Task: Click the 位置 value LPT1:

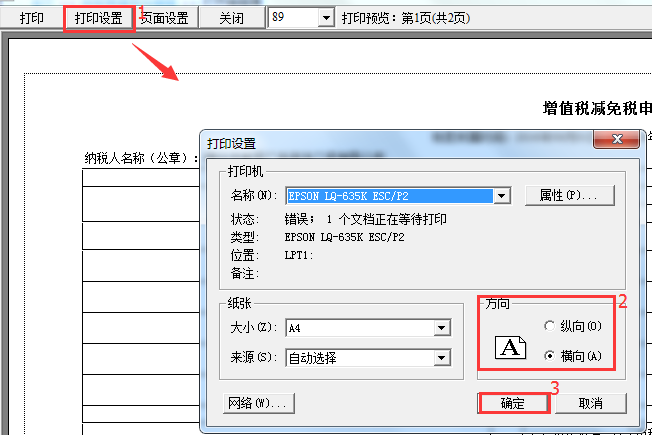Action: pos(299,255)
